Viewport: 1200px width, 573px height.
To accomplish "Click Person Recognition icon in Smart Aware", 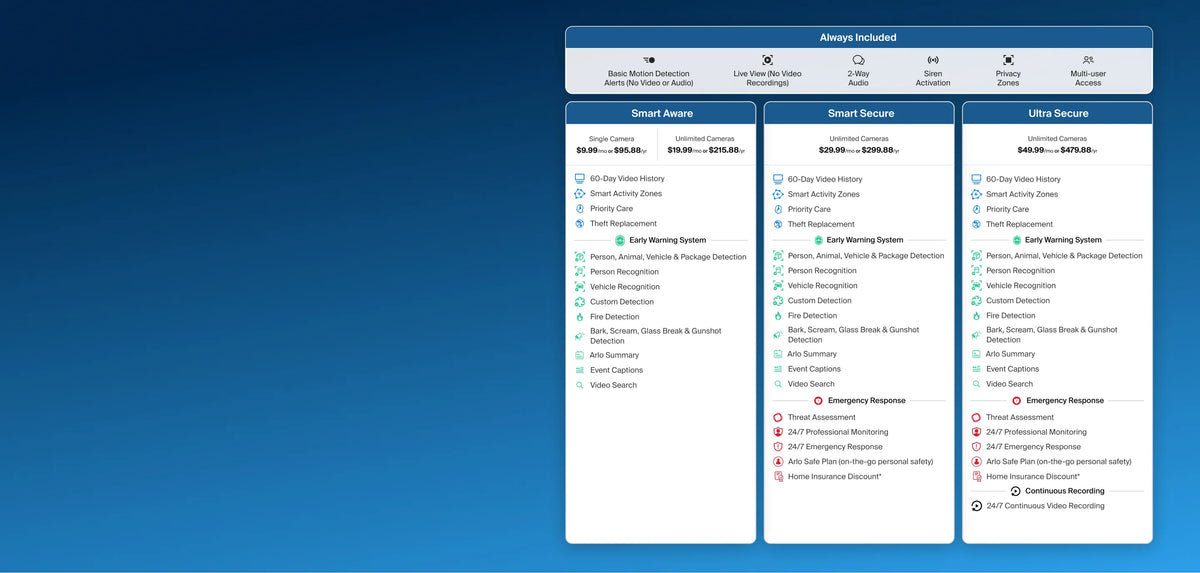I will 580,271.
